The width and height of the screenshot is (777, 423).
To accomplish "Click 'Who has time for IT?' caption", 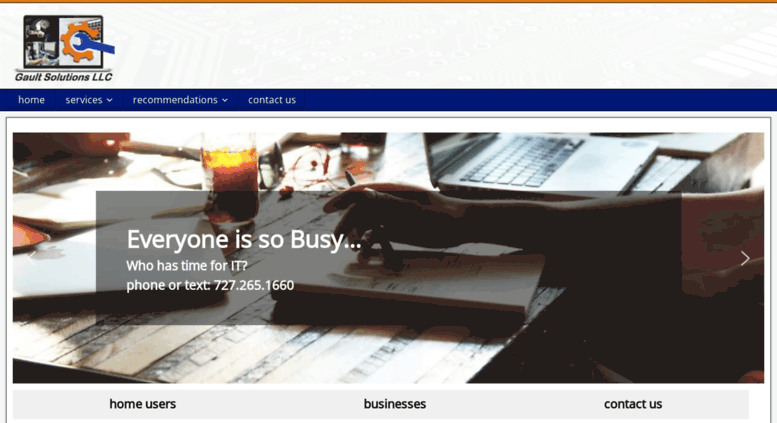I will click(x=187, y=266).
